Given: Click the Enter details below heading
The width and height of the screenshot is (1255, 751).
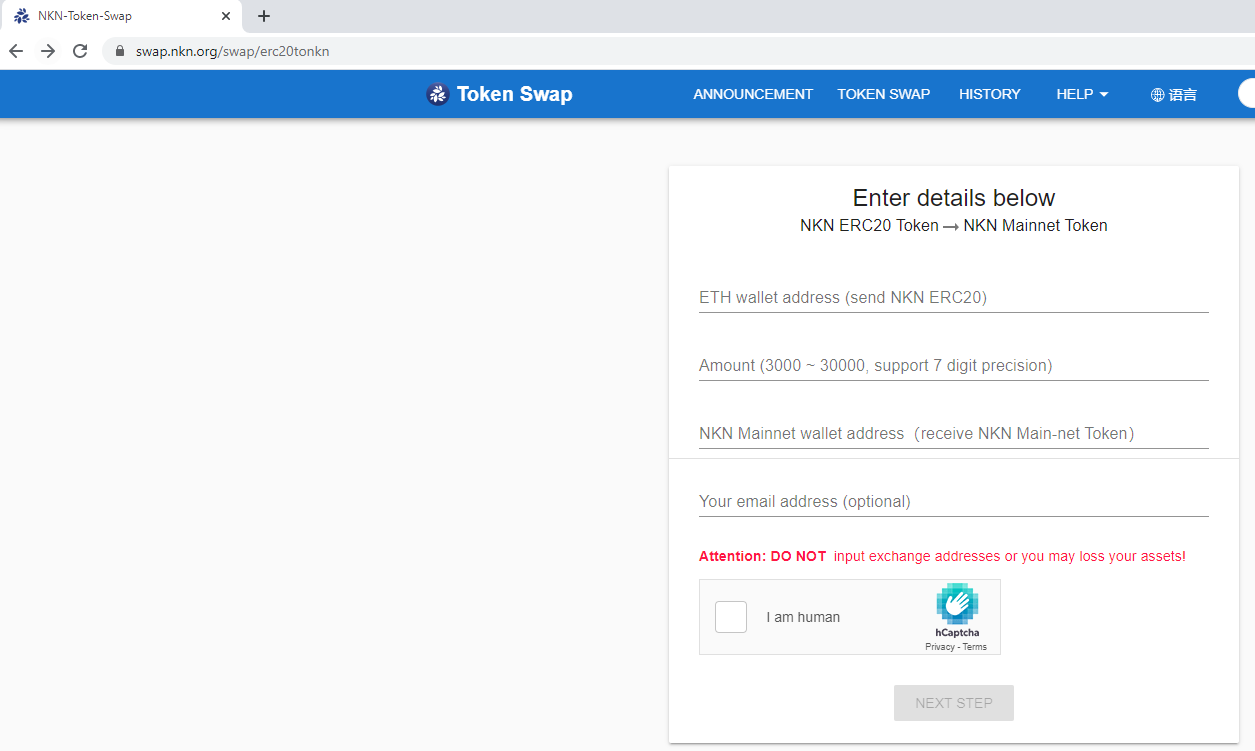Looking at the screenshot, I should (954, 198).
